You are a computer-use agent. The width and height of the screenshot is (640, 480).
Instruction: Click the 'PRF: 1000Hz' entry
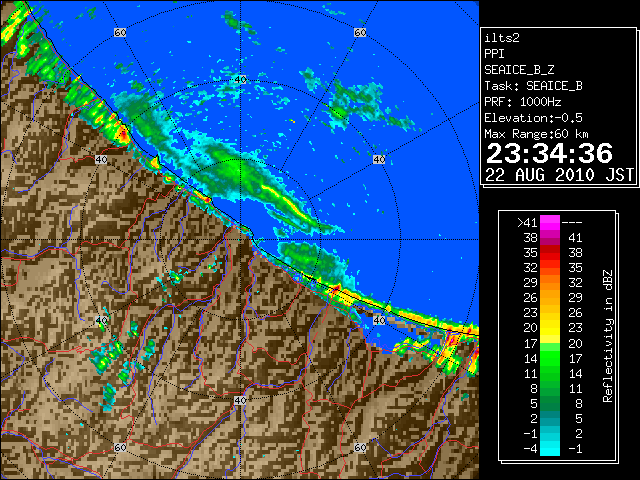coord(522,102)
